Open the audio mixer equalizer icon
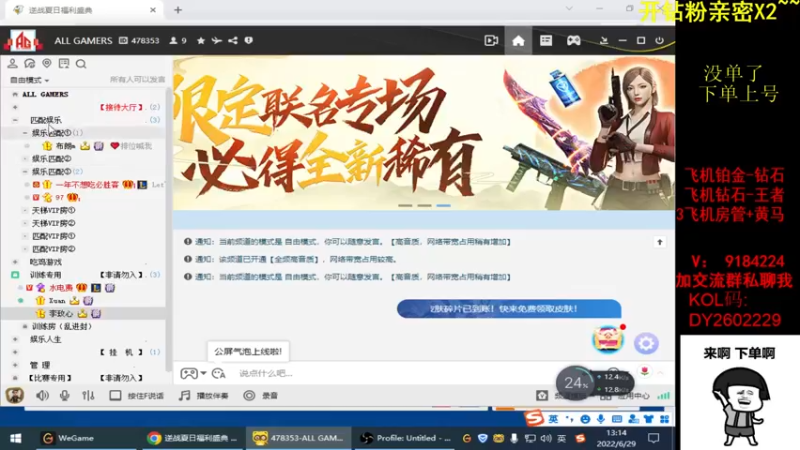800x450 pixels. pyautogui.click(x=88, y=395)
